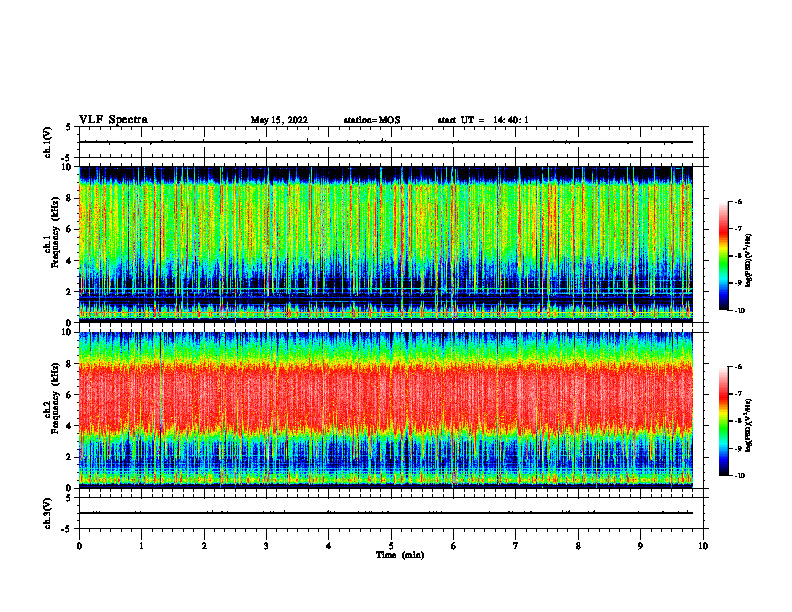The width and height of the screenshot is (792, 612).
Task: Click the ch.3(V) axis label
Action: click(47, 514)
